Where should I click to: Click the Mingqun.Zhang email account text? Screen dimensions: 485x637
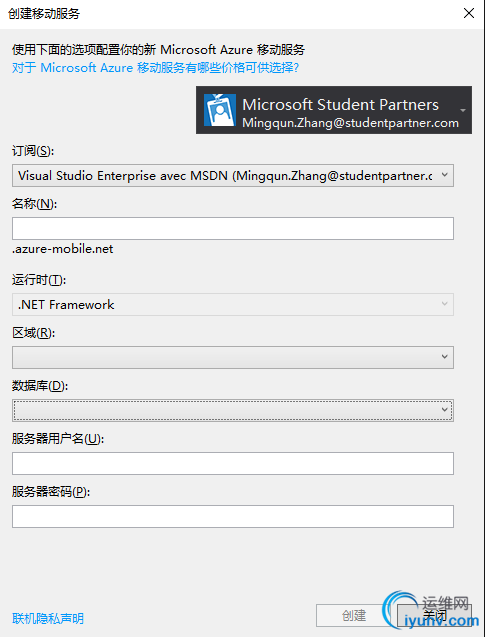tap(351, 123)
